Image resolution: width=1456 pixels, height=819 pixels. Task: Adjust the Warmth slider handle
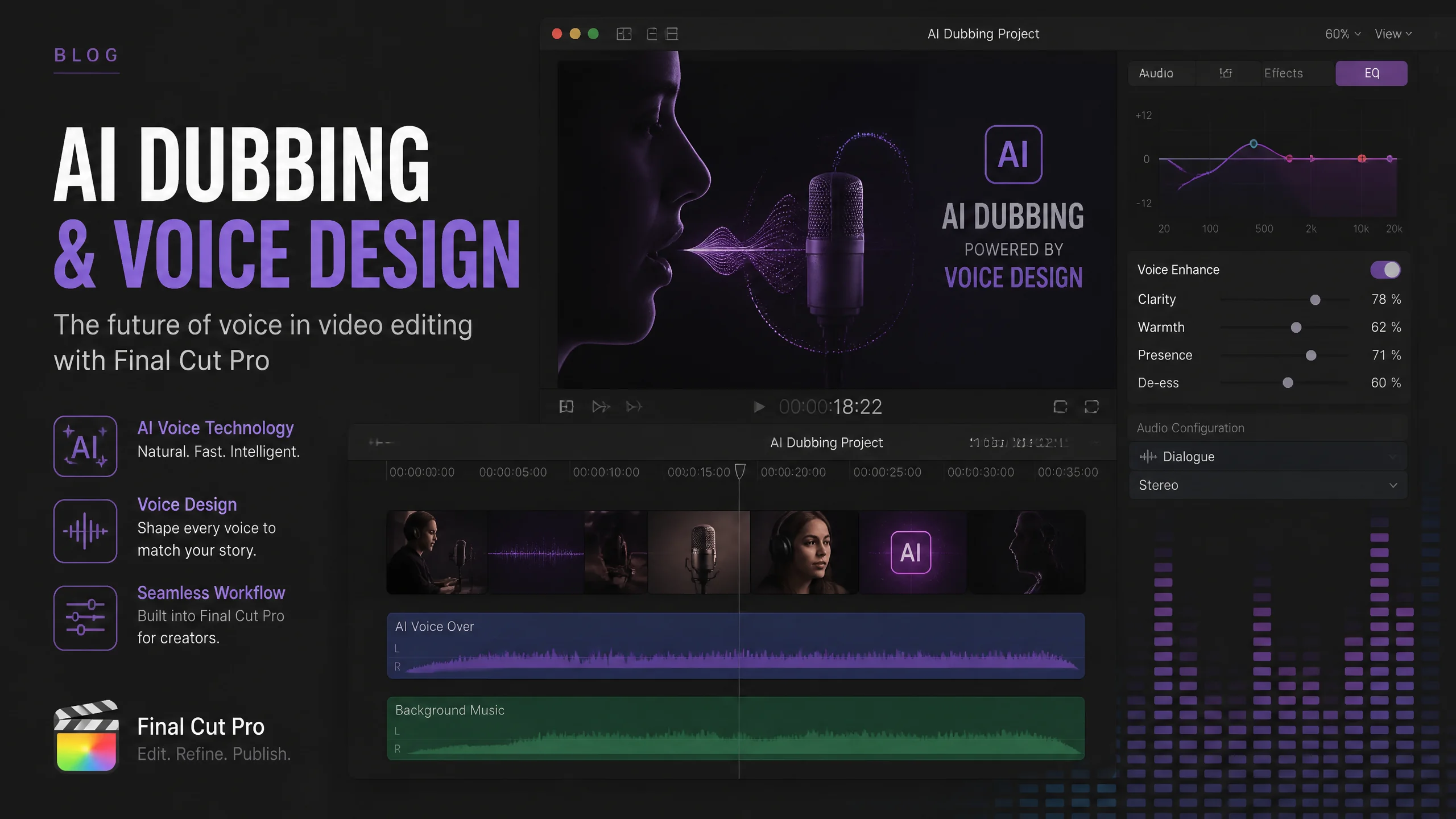pos(1296,328)
